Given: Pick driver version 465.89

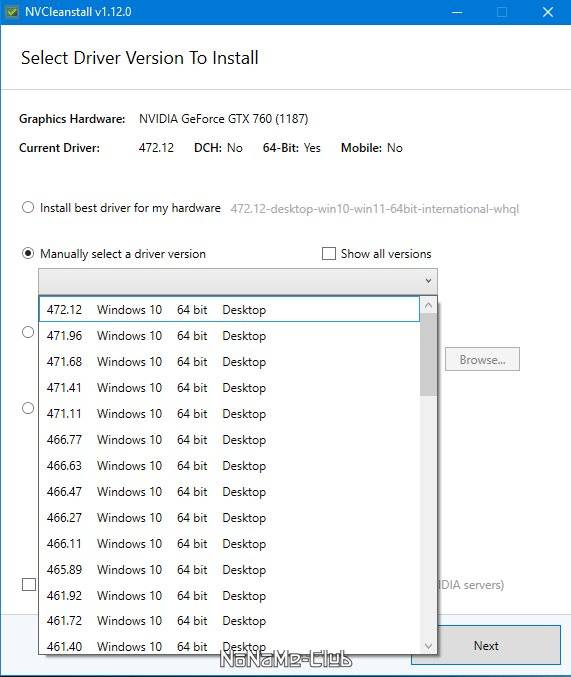Looking at the screenshot, I should click(229, 569).
